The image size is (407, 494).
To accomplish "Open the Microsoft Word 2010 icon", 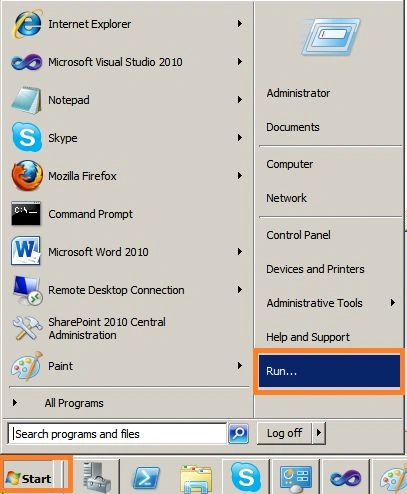I will point(26,251).
